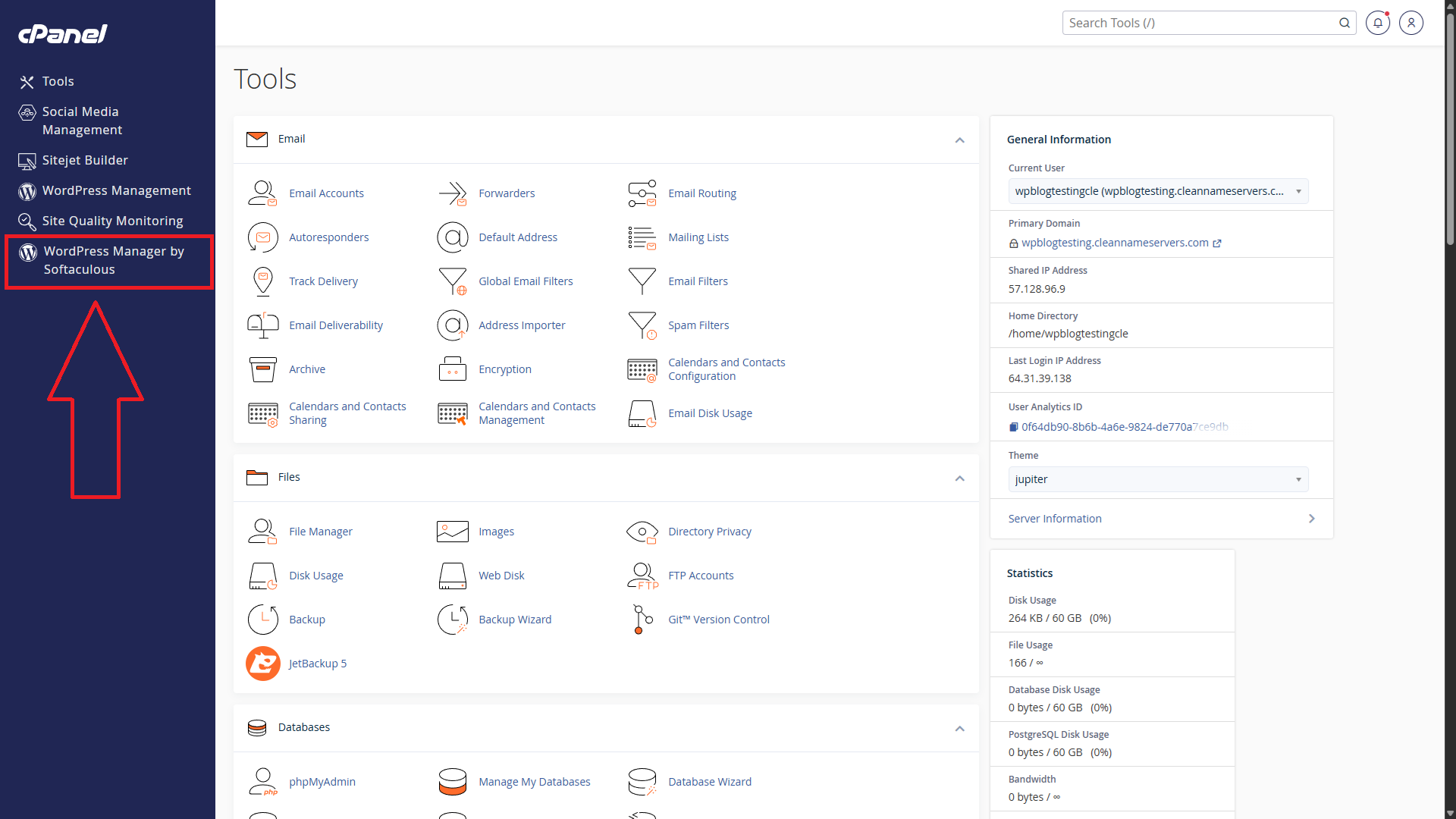Click the Email Deliverability mailbox icon

pos(262,325)
